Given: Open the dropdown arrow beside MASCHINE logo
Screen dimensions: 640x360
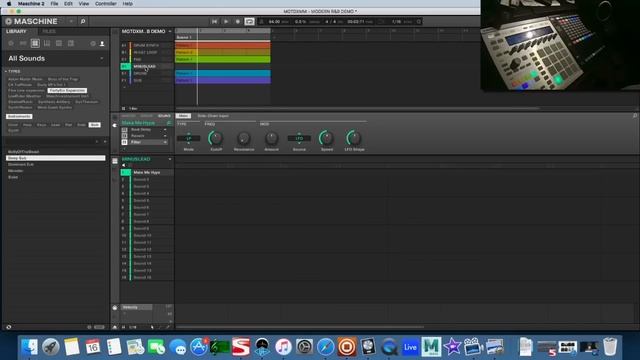Looking at the screenshot, I should (71, 21).
